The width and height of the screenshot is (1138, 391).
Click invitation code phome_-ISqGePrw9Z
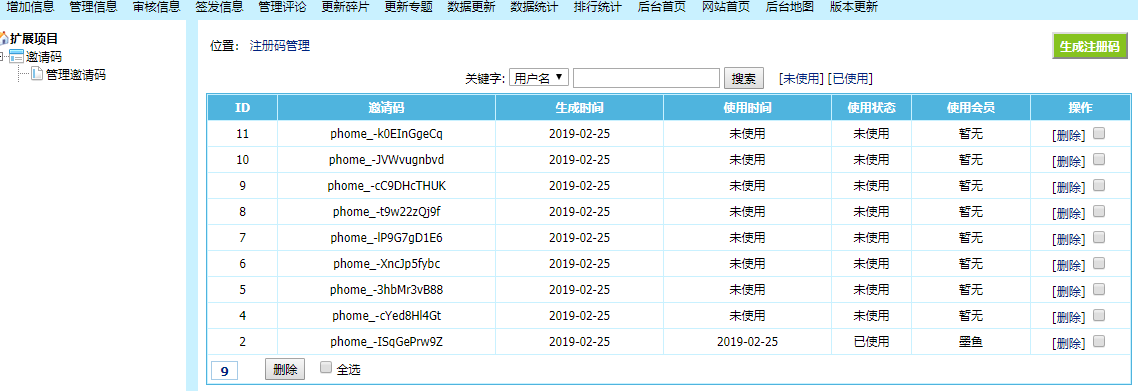pos(387,342)
